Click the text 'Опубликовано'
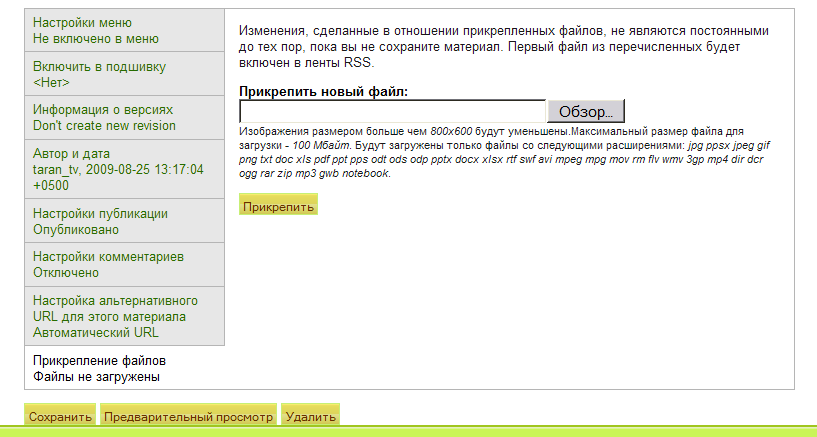This screenshot has height=437, width=817. tap(76, 230)
